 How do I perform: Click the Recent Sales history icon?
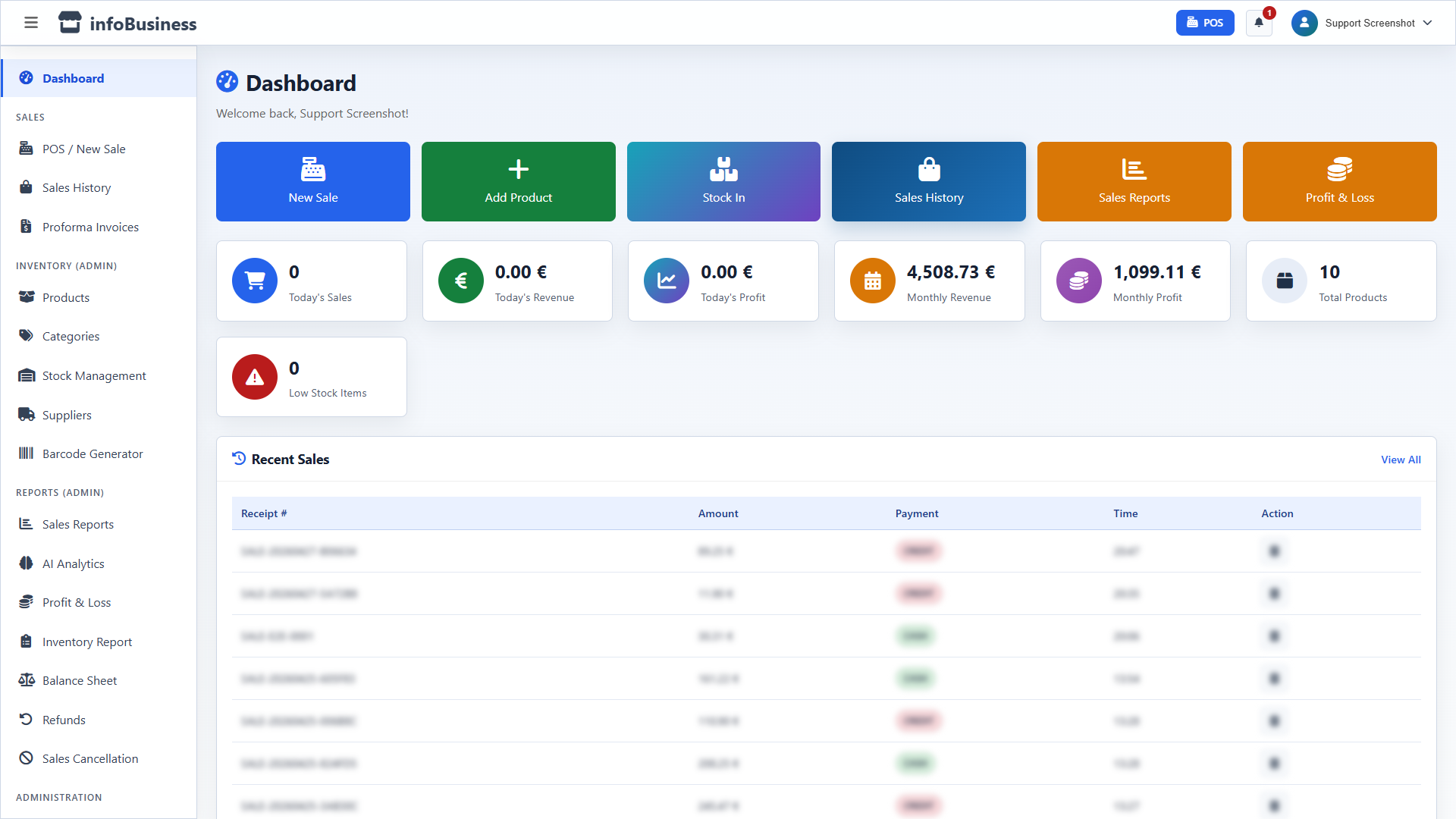point(239,459)
